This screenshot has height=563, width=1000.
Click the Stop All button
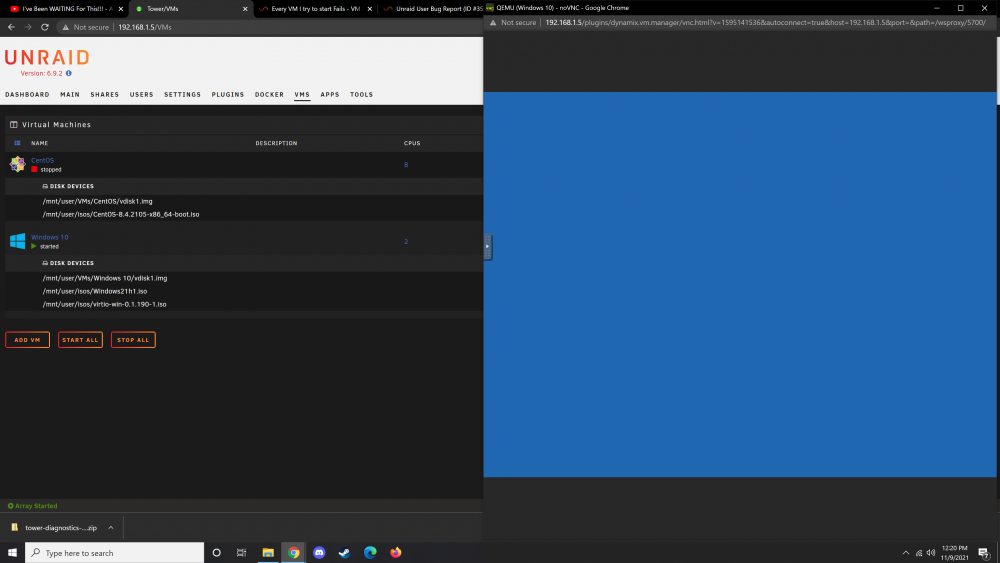pyautogui.click(x=133, y=340)
